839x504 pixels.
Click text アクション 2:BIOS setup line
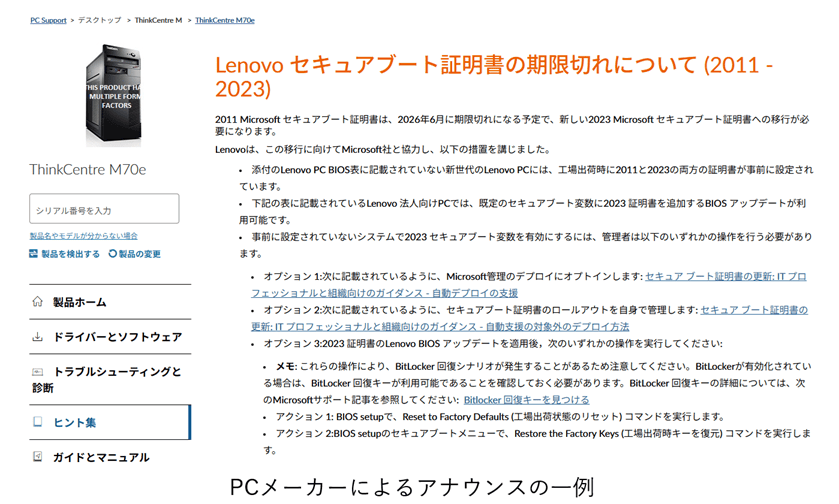[x=537, y=442]
